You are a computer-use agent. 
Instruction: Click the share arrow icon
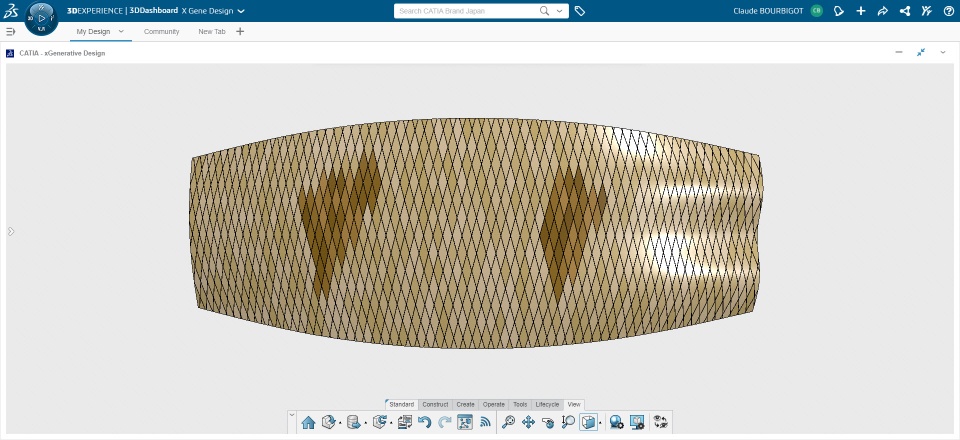click(x=883, y=11)
